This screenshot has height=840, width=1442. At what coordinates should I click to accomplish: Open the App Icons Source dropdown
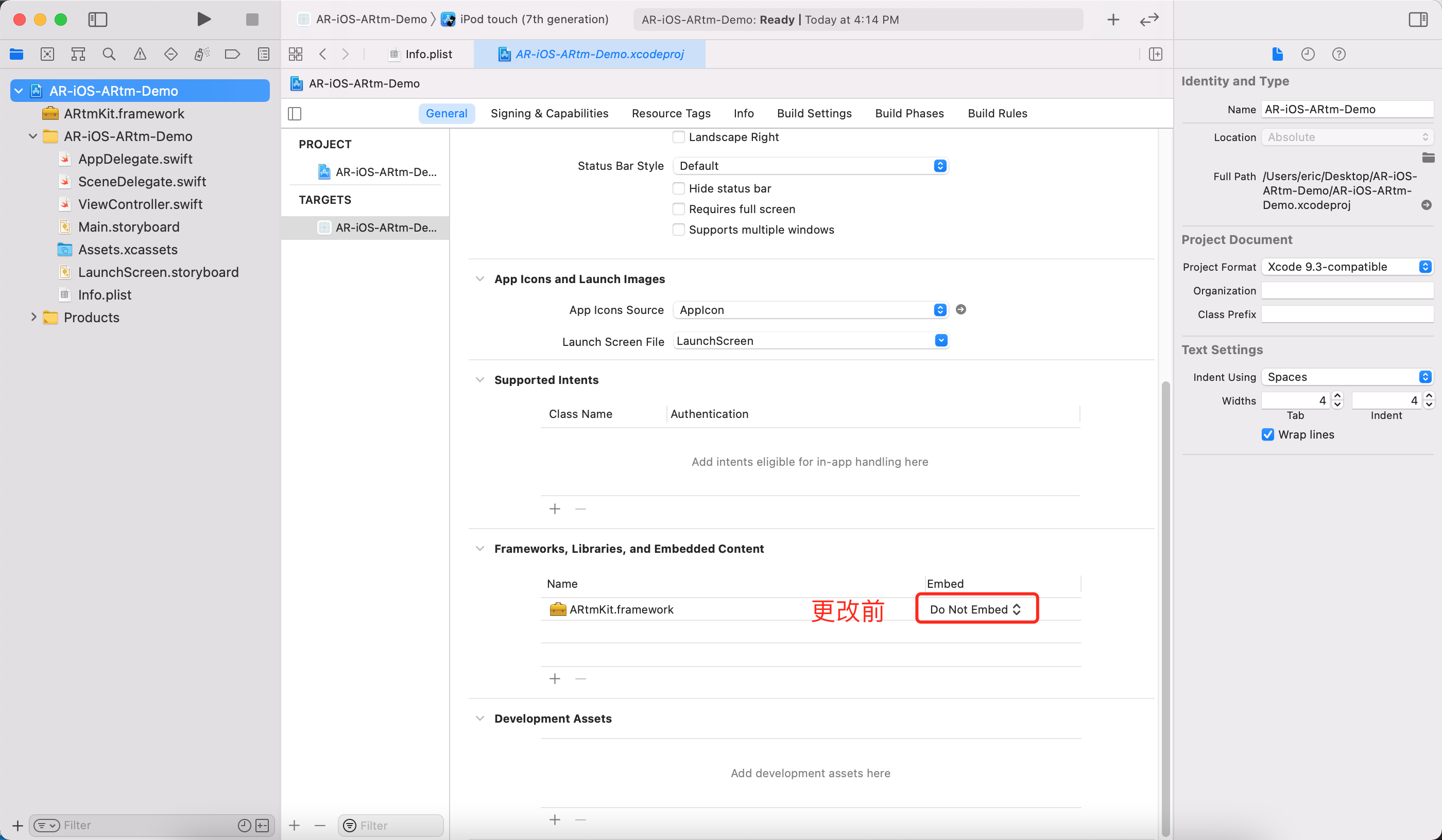point(810,310)
